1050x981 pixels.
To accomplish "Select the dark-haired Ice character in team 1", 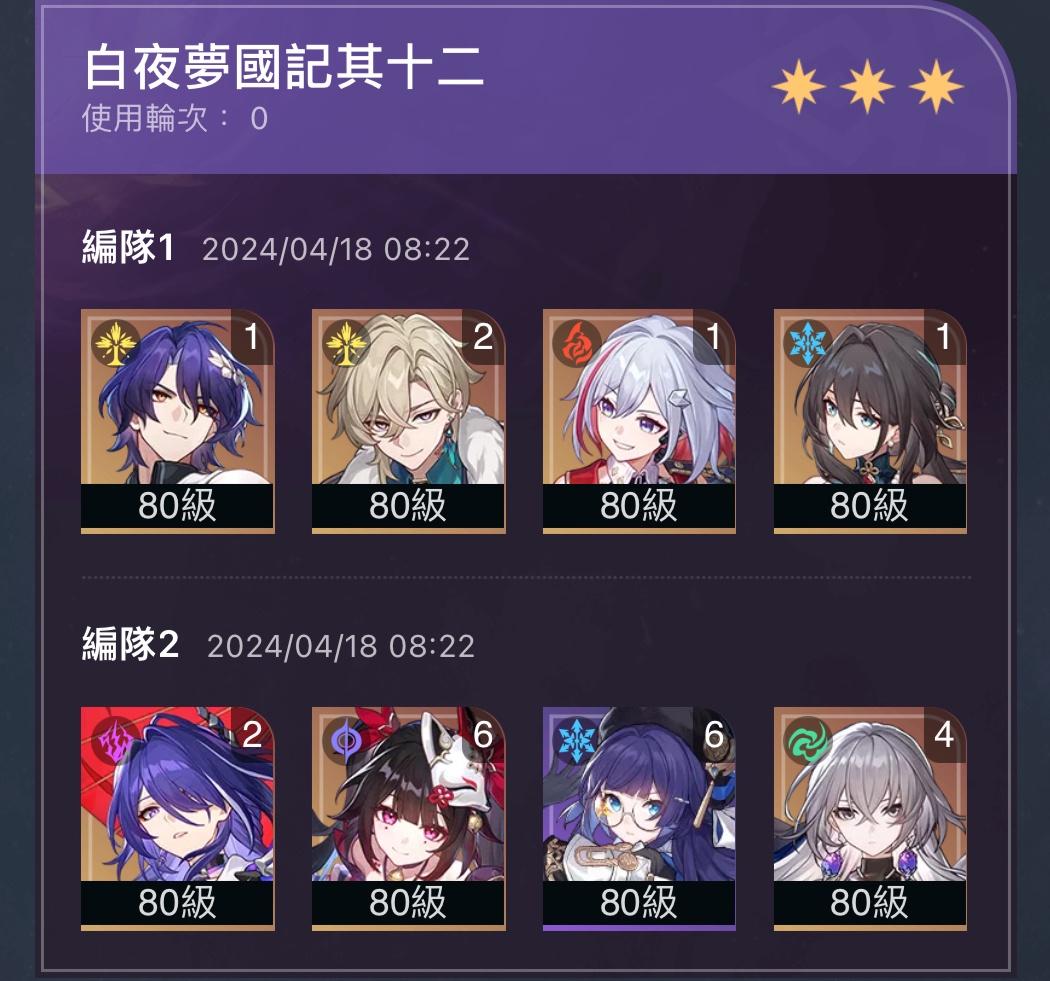I will (870, 421).
